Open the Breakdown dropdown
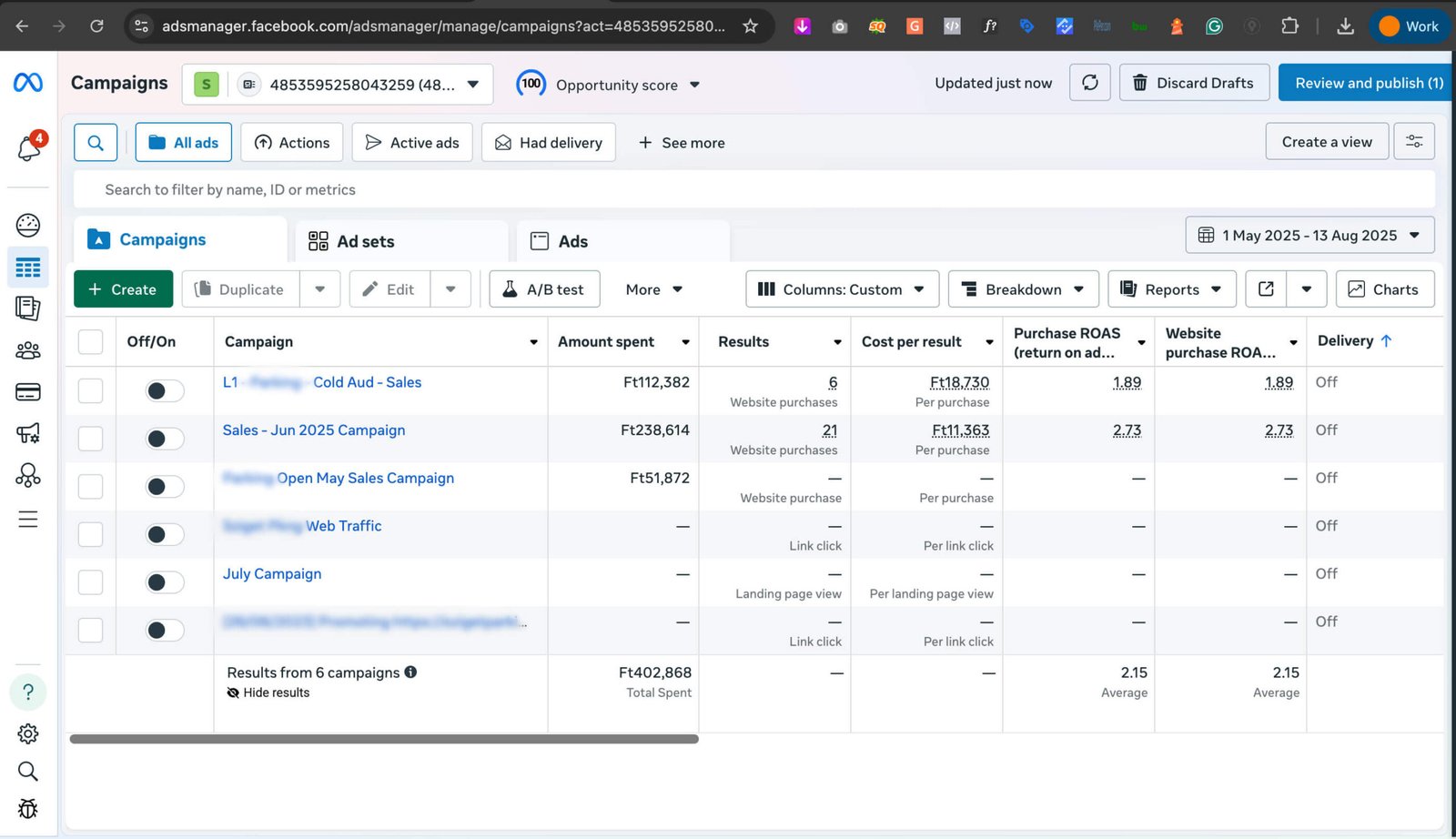Screen dimensions: 1456x839 pyautogui.click(x=1024, y=289)
